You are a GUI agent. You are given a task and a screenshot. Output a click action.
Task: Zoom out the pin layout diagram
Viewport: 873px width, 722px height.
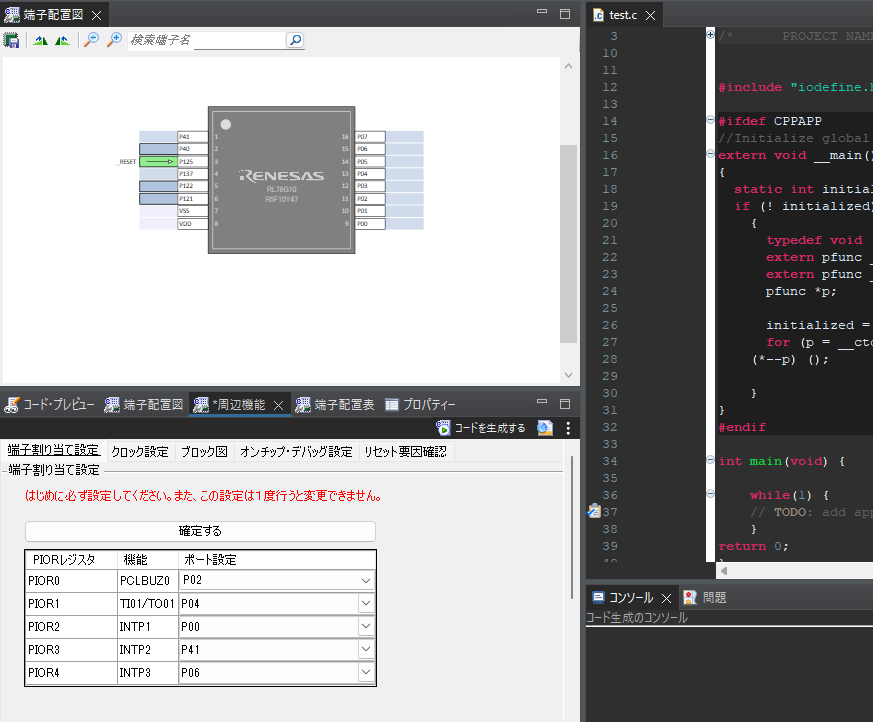point(91,40)
